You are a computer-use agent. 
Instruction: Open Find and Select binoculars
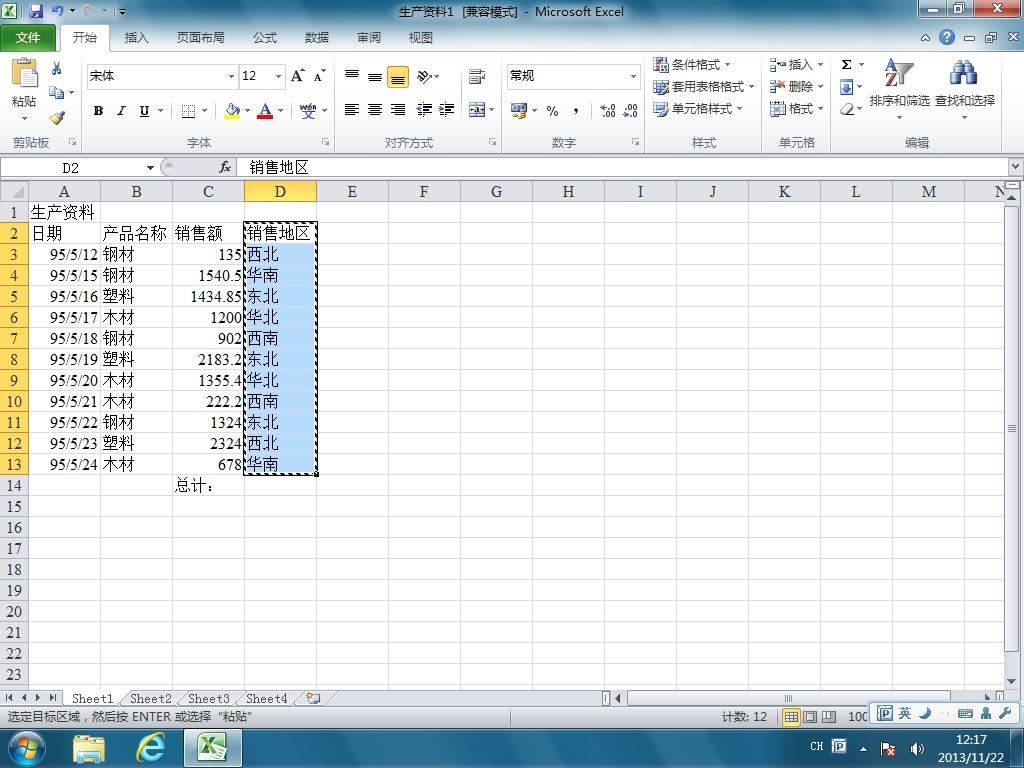coord(965,88)
